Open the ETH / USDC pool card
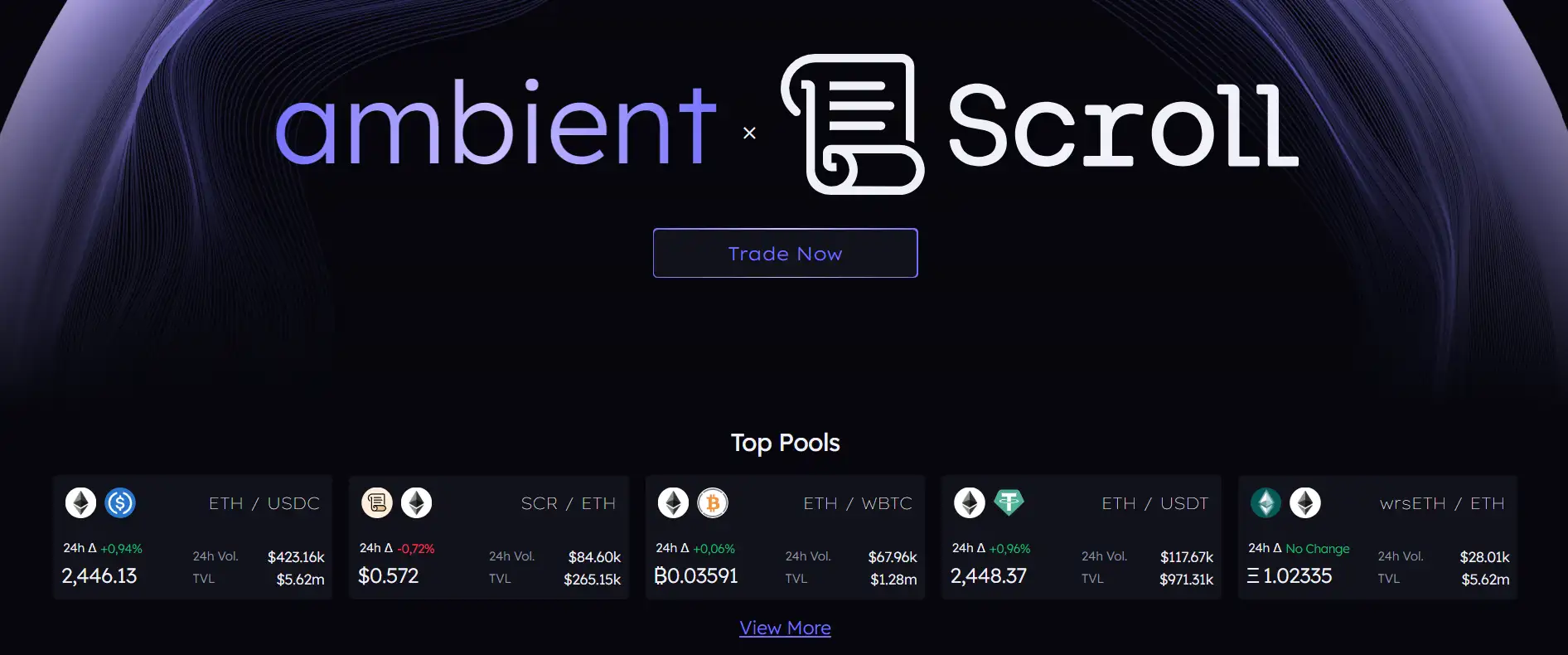1568x655 pixels. [x=192, y=537]
